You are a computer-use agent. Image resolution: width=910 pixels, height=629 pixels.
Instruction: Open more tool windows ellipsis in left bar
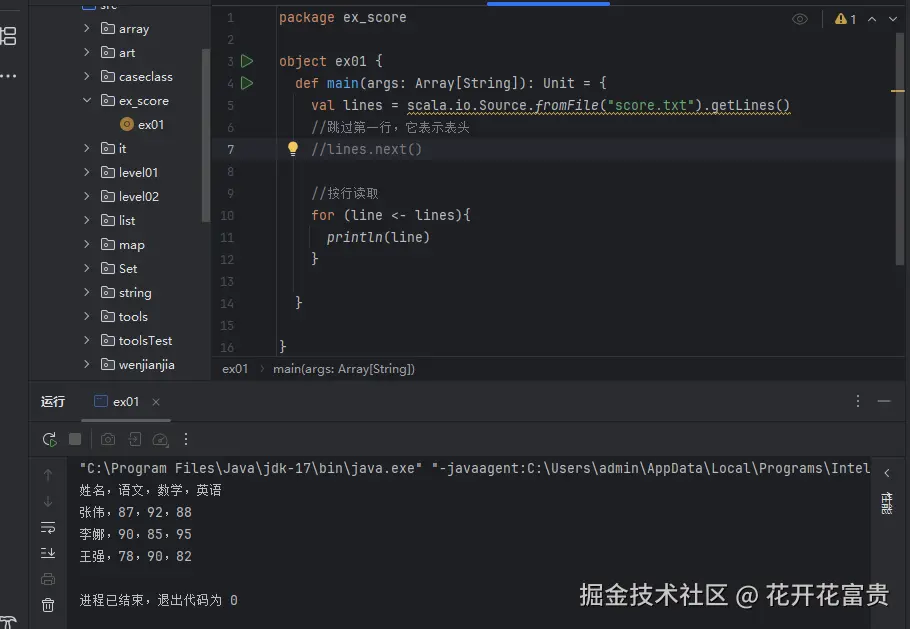(8, 76)
